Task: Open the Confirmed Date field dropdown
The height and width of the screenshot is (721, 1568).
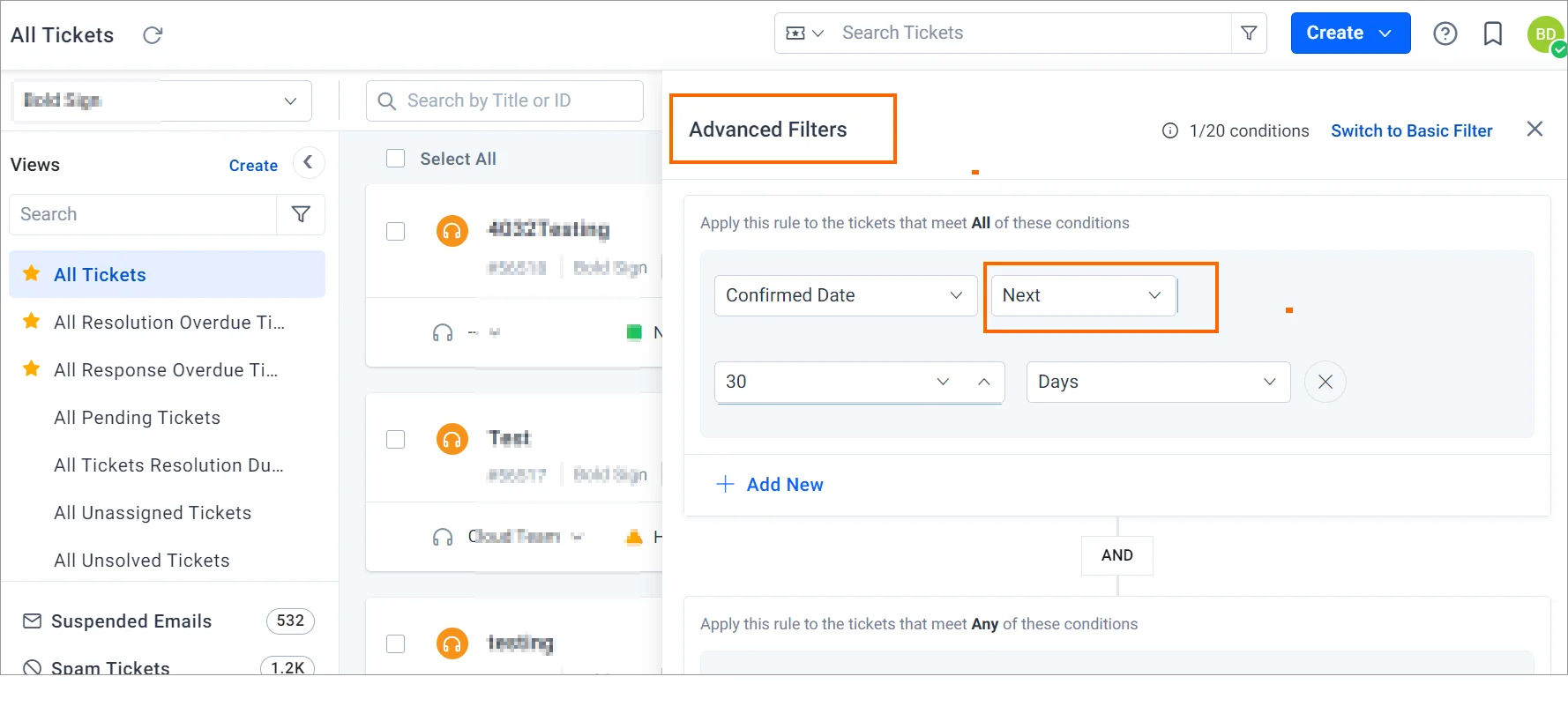Action: point(845,295)
